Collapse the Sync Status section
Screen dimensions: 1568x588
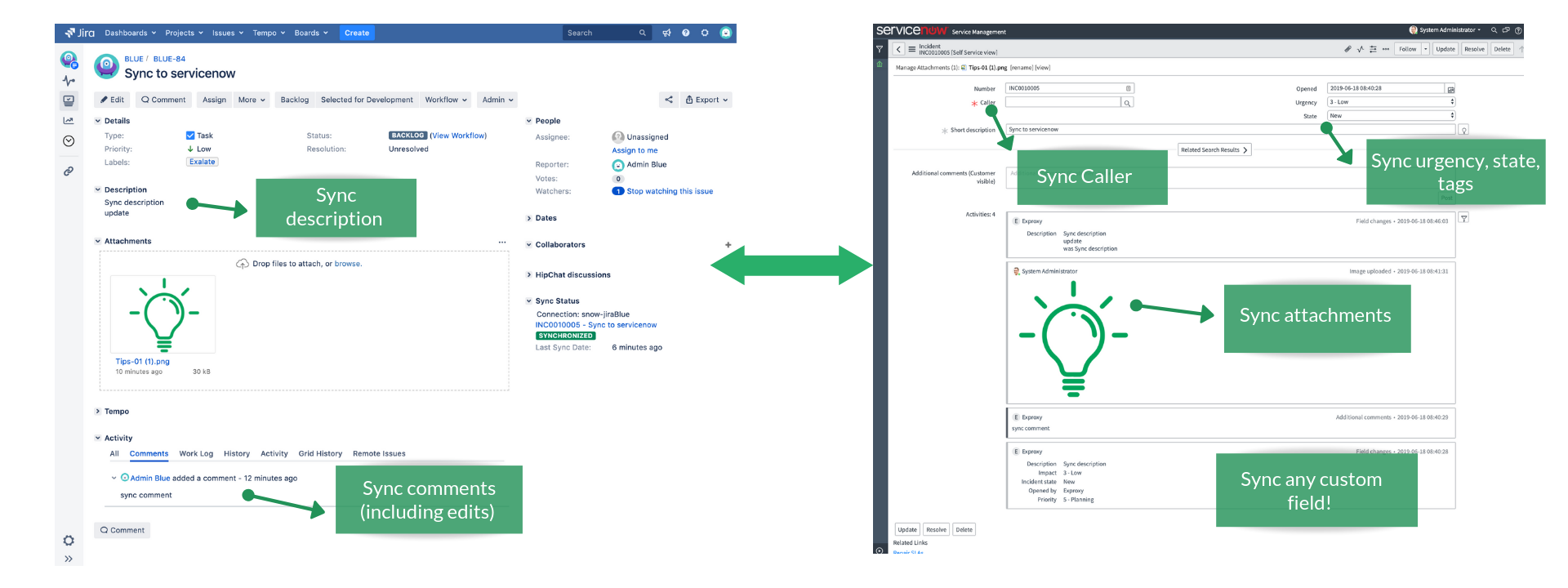(x=529, y=301)
